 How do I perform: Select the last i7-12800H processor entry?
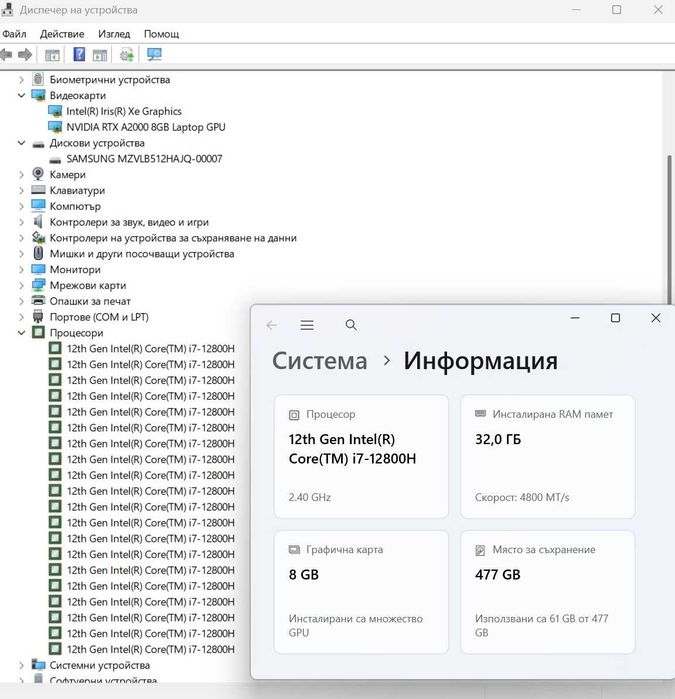[x=151, y=649]
